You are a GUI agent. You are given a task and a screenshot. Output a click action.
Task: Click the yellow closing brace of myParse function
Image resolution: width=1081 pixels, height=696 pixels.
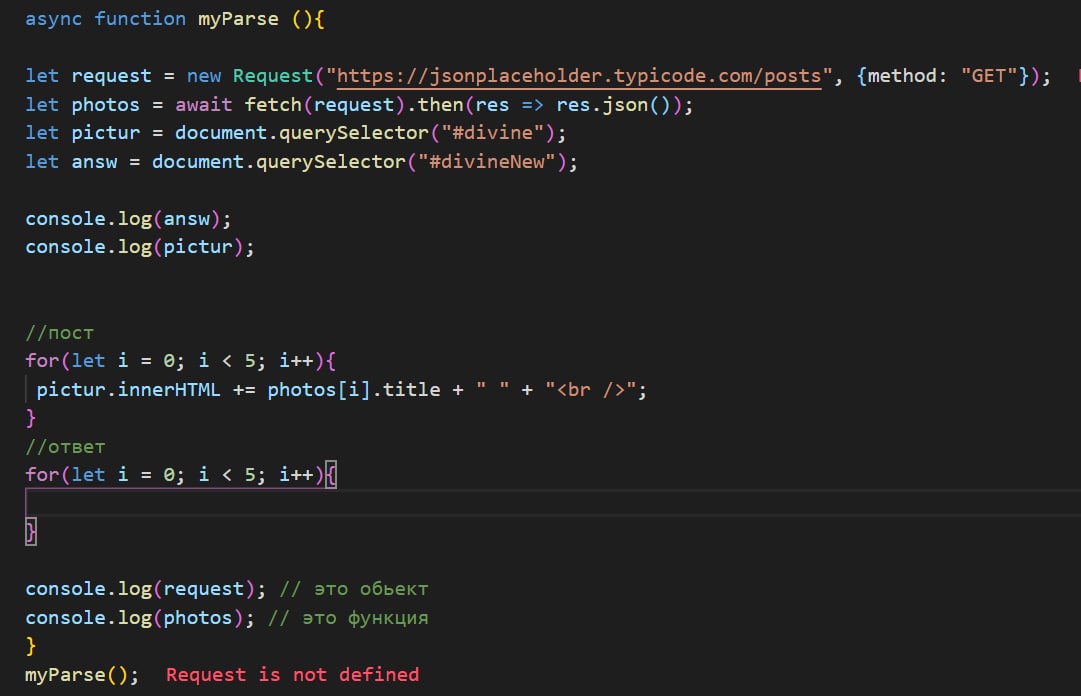pos(30,646)
